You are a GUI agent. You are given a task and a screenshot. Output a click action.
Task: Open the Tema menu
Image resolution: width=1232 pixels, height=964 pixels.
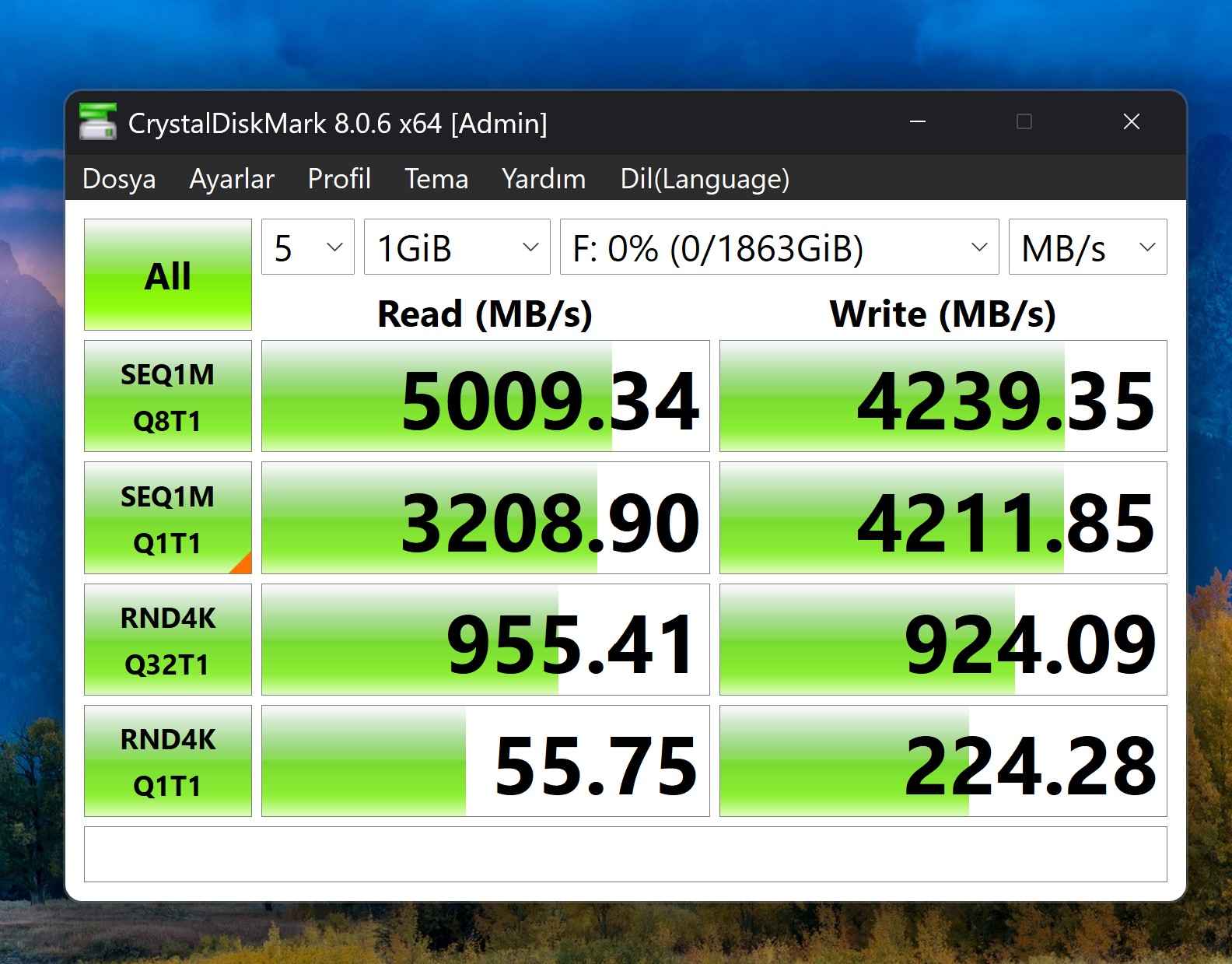[436, 179]
